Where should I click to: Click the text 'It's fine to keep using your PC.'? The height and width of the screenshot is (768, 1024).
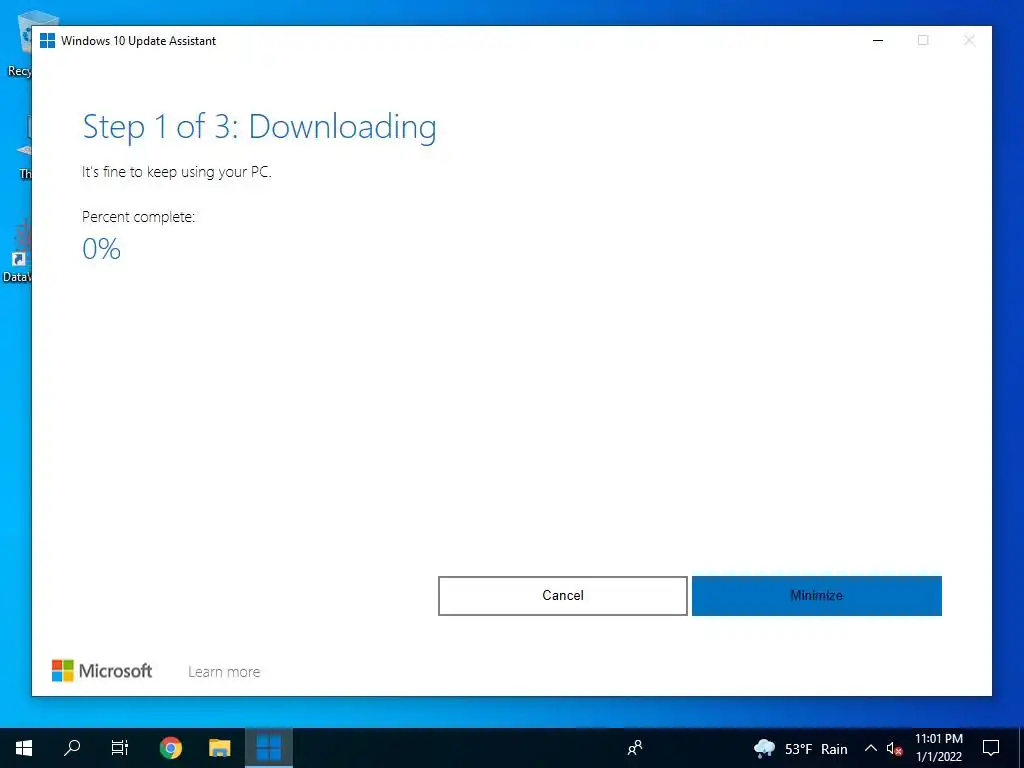click(x=176, y=172)
